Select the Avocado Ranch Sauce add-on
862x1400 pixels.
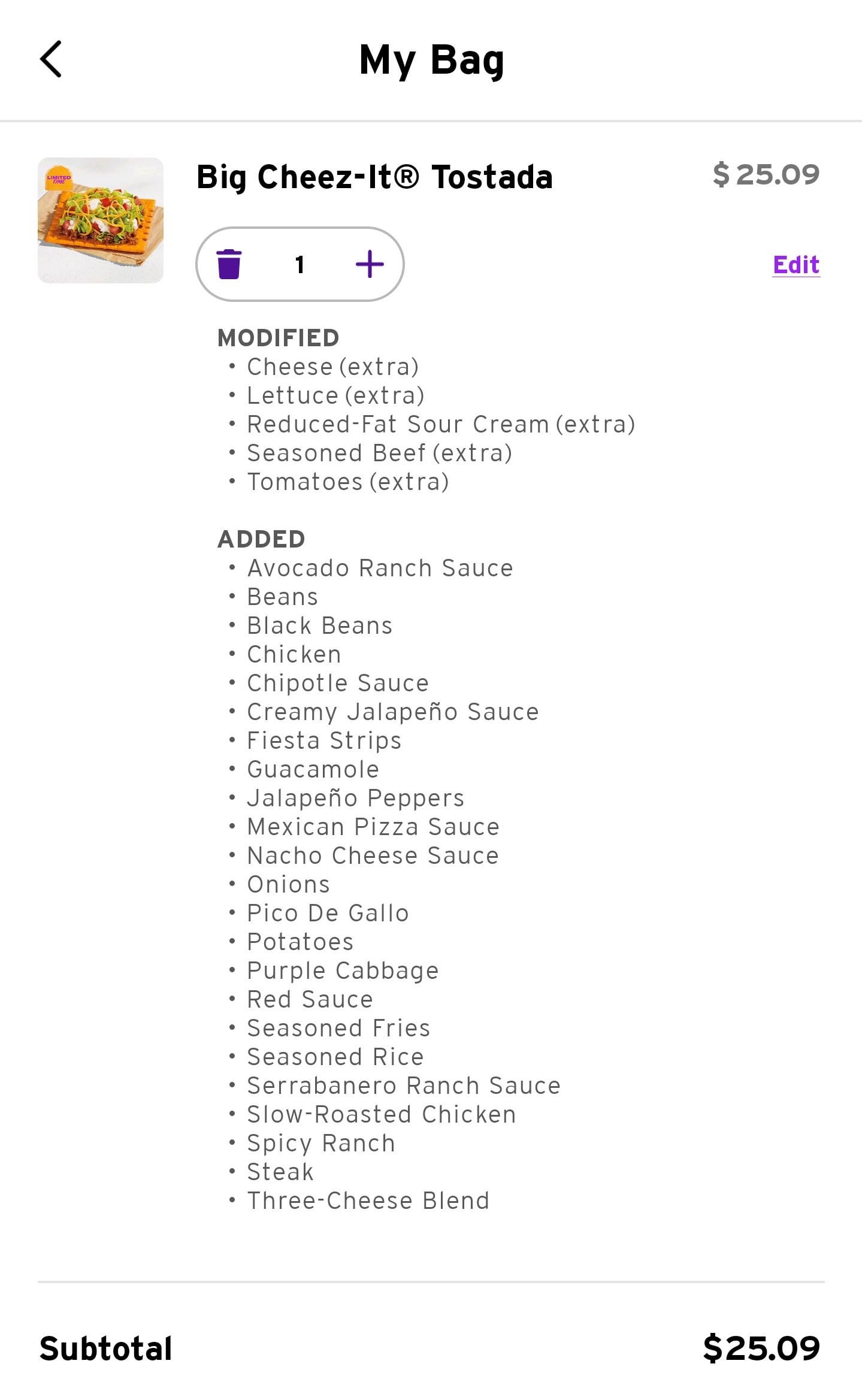pos(380,568)
